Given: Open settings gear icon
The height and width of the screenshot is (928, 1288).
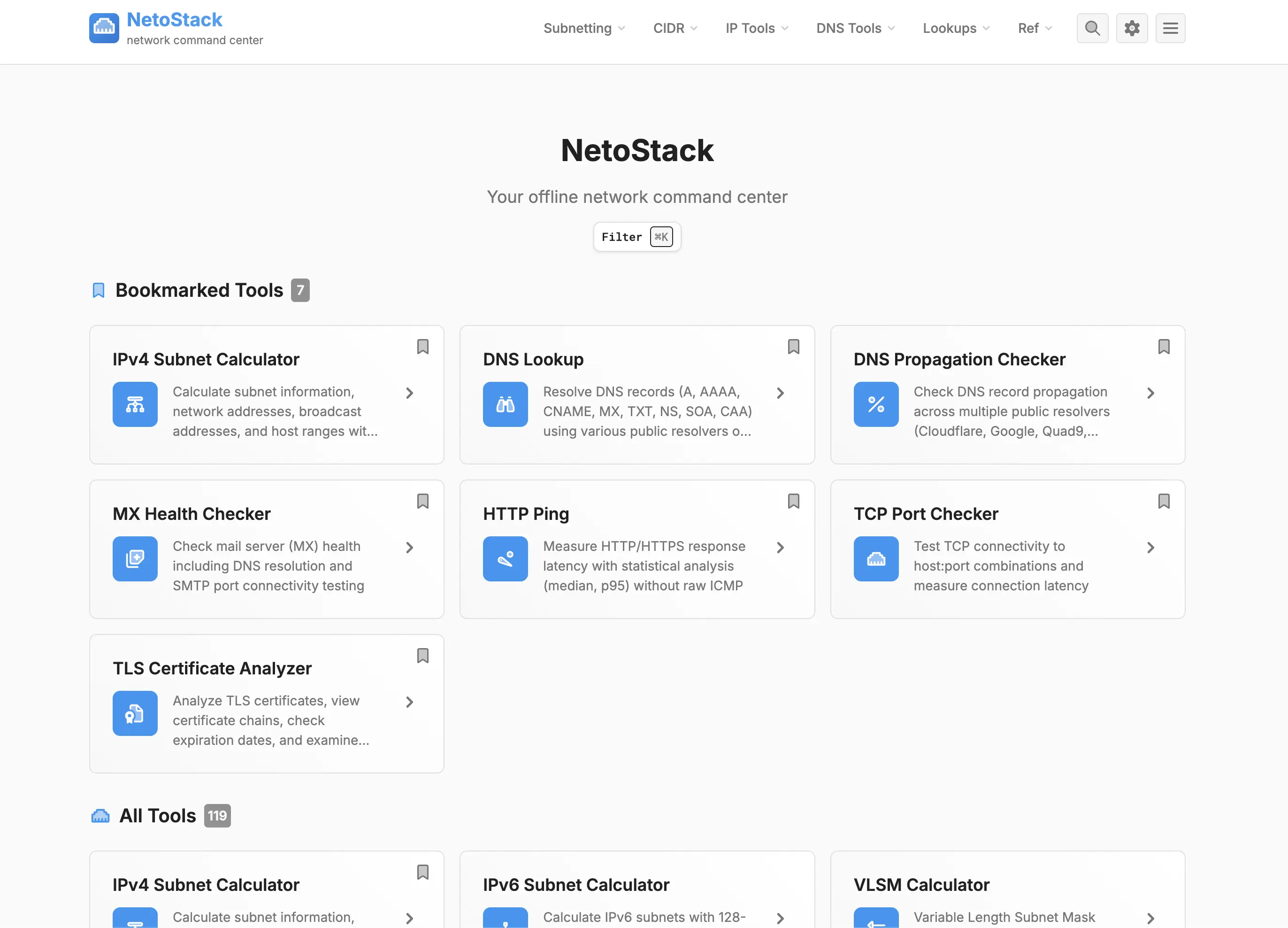Looking at the screenshot, I should pos(1131,28).
